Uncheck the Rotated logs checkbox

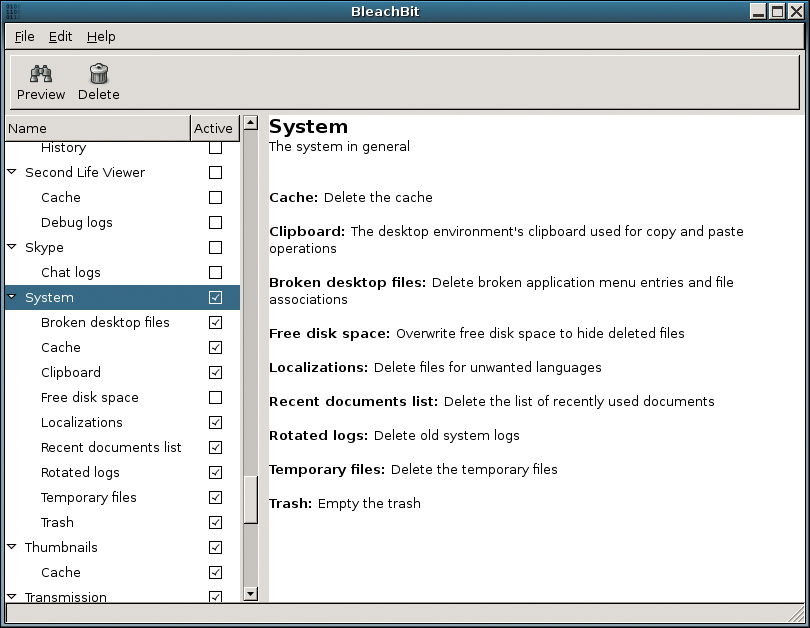(215, 473)
